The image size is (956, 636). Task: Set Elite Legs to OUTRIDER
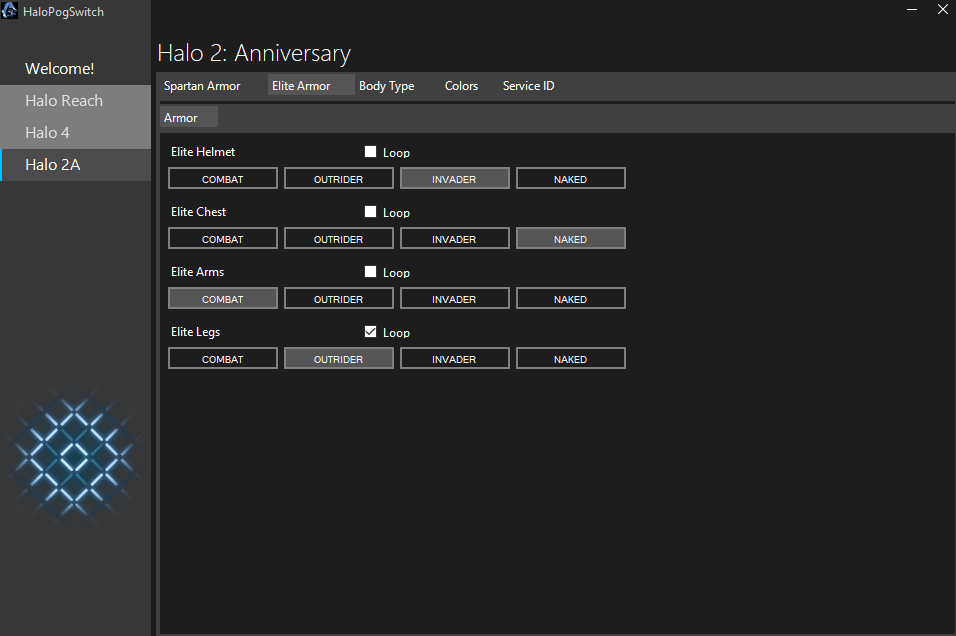click(x=338, y=359)
